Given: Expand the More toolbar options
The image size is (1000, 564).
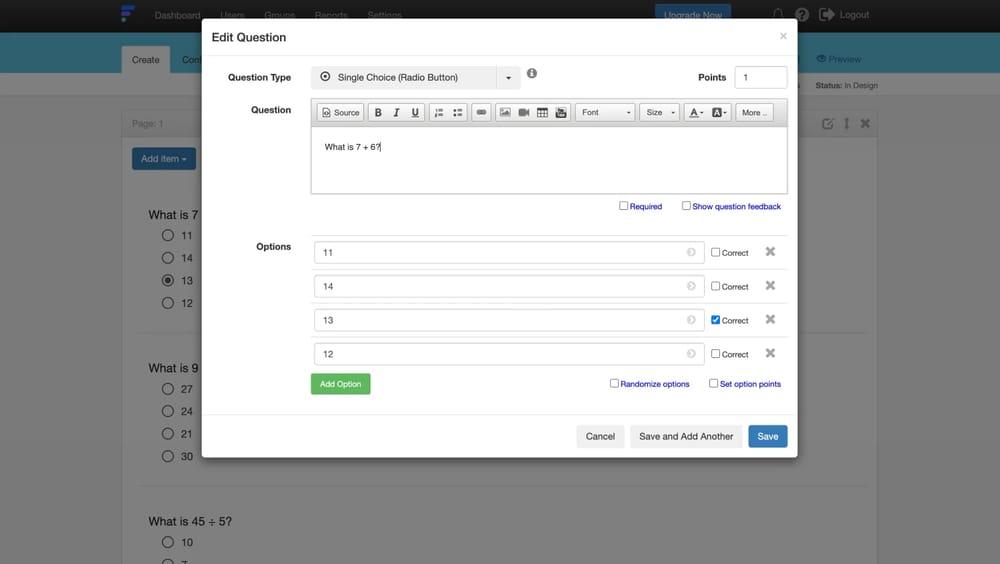Looking at the screenshot, I should [x=754, y=112].
